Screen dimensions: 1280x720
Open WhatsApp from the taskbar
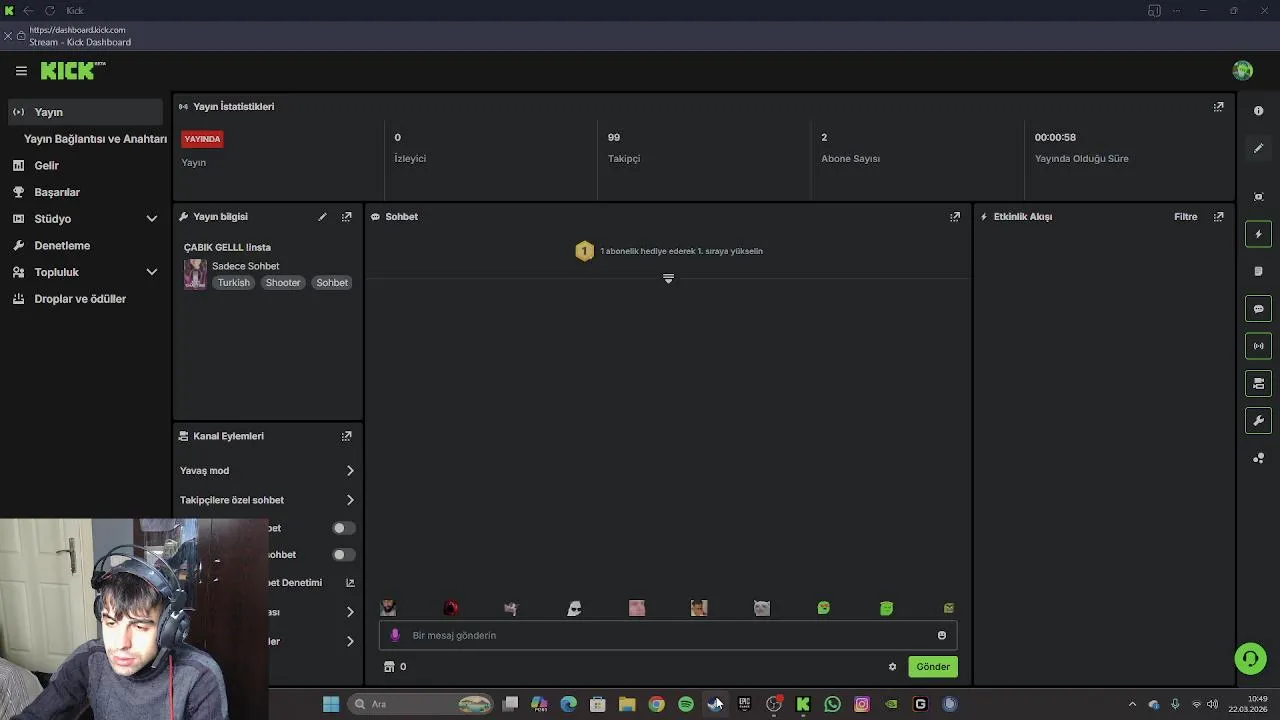(x=832, y=704)
